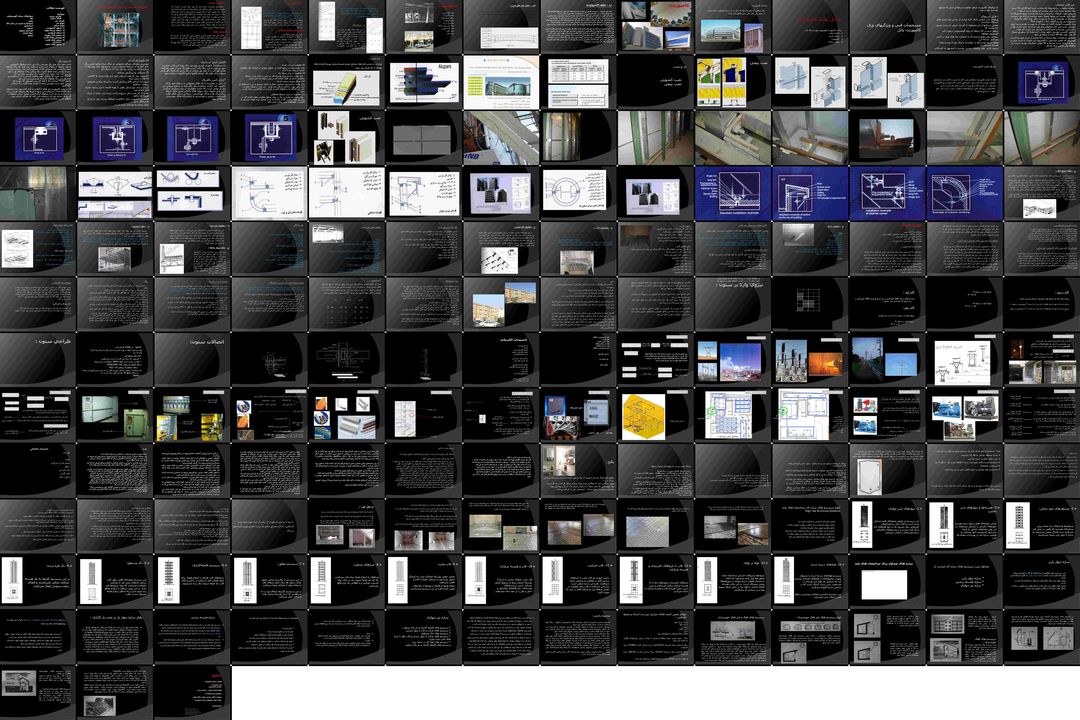Open slide with white power distribution diagram

click(x=964, y=360)
